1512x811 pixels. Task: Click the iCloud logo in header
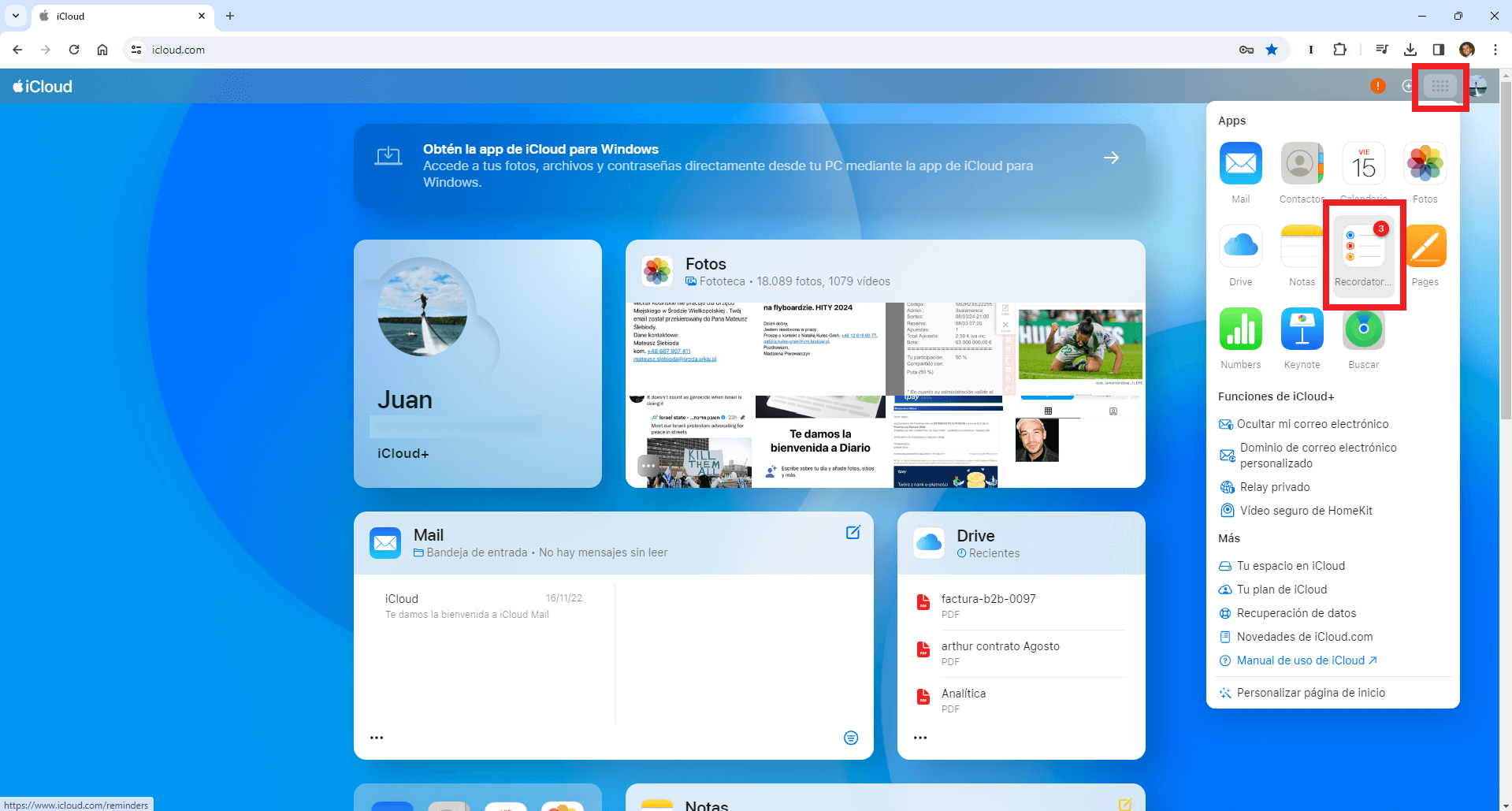point(43,87)
